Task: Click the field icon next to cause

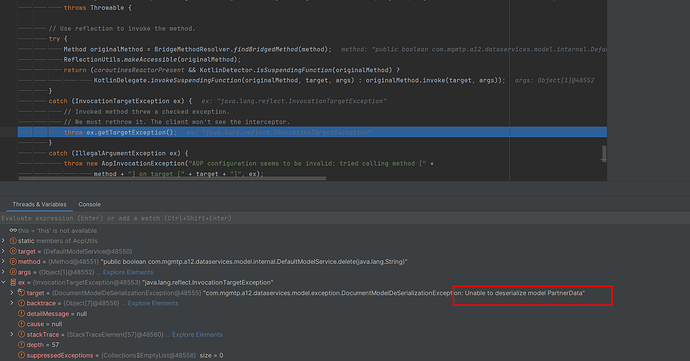Action: pos(21,324)
